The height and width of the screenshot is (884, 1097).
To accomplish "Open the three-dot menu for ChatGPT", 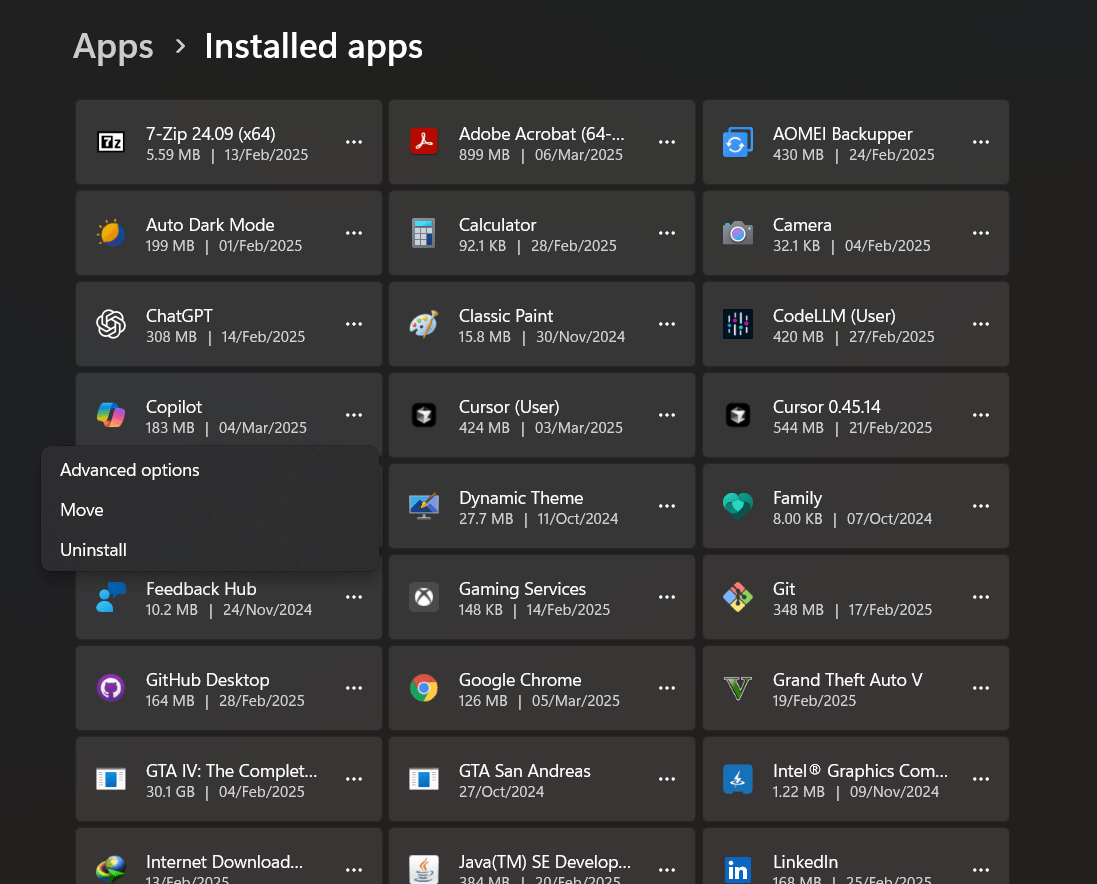I will tap(354, 324).
